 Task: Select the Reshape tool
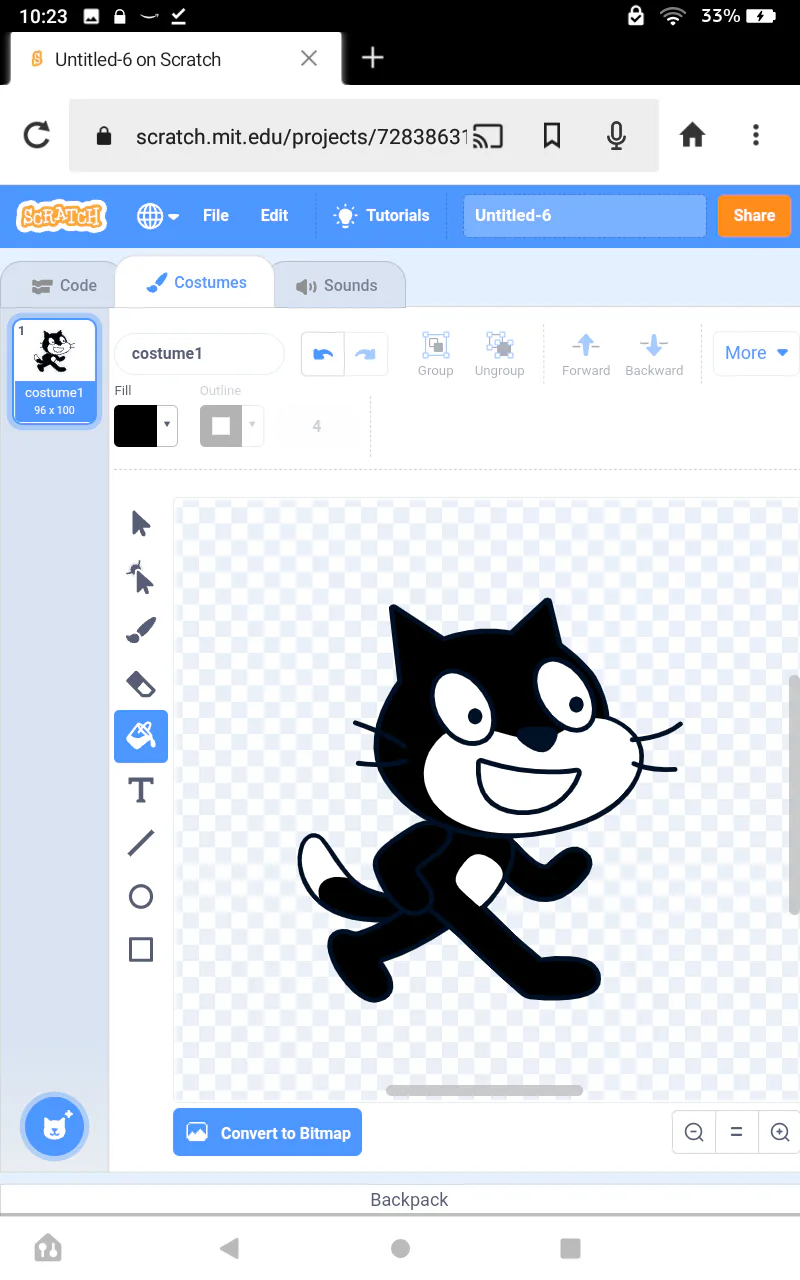tap(141, 577)
